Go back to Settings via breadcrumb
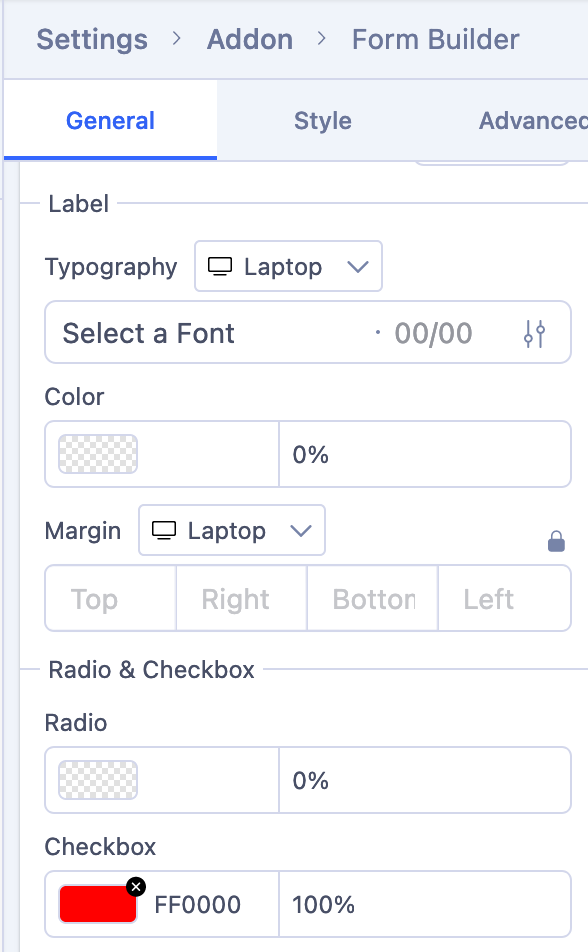 [91, 39]
